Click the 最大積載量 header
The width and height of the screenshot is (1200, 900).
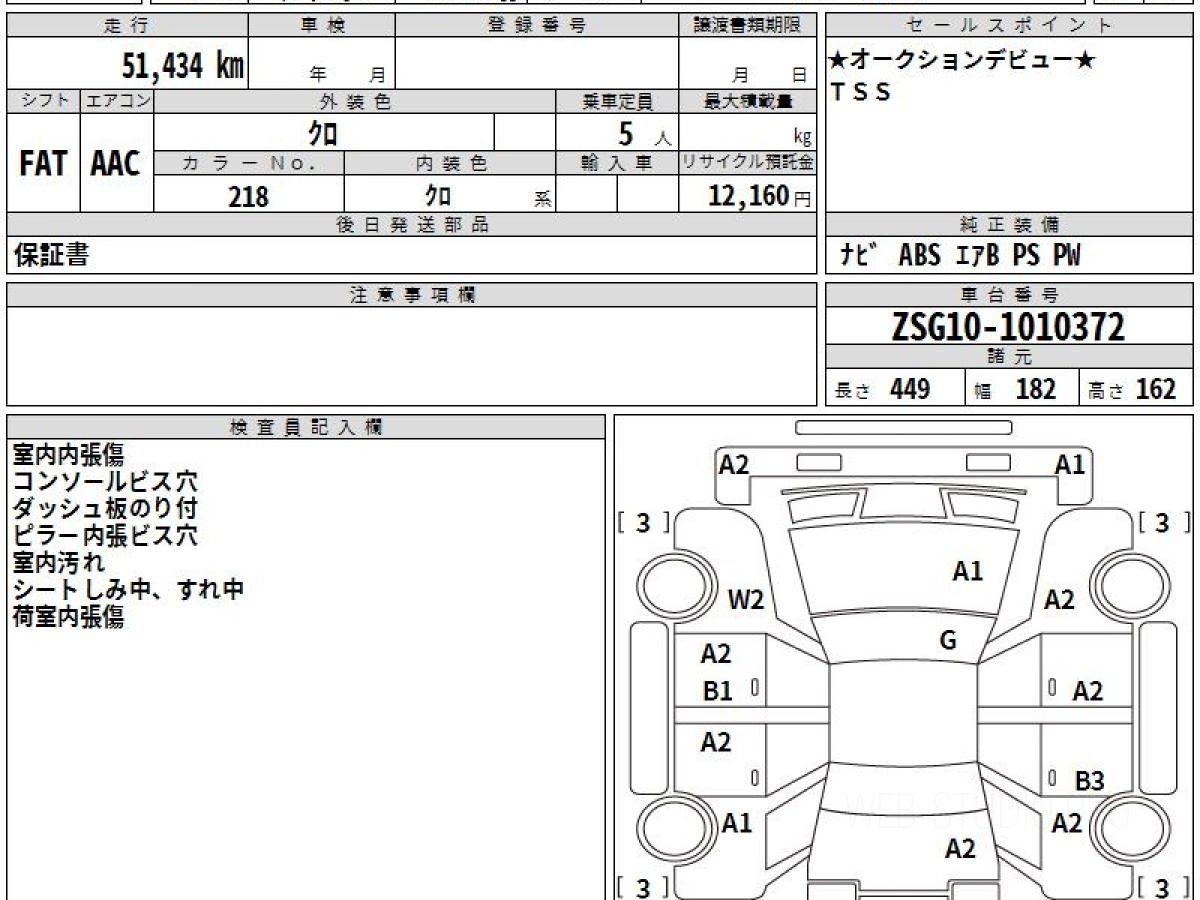click(747, 101)
